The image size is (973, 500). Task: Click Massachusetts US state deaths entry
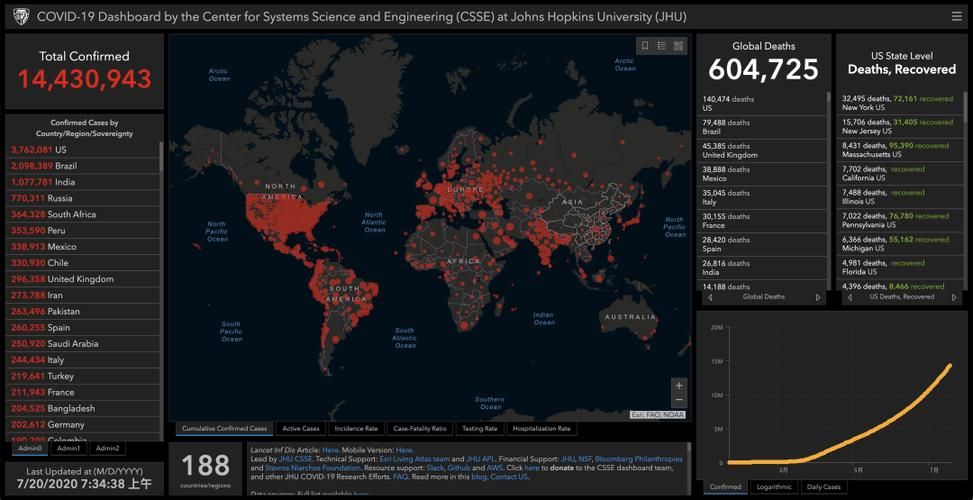coord(901,150)
